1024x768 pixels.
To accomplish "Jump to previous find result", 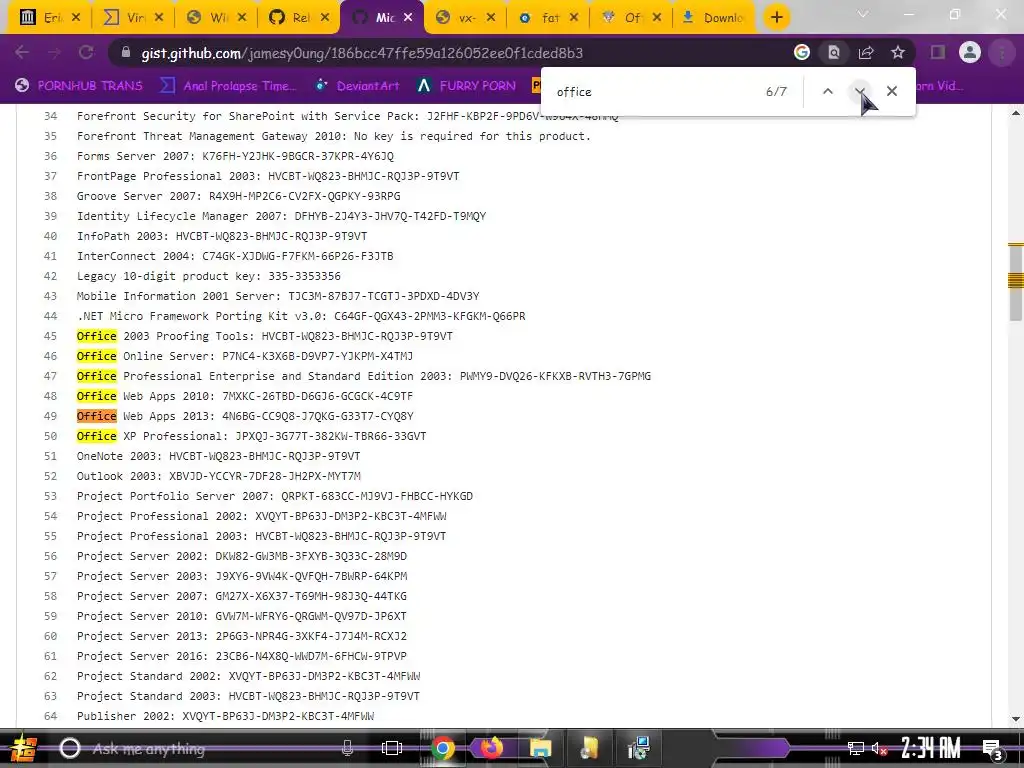I will point(827,91).
